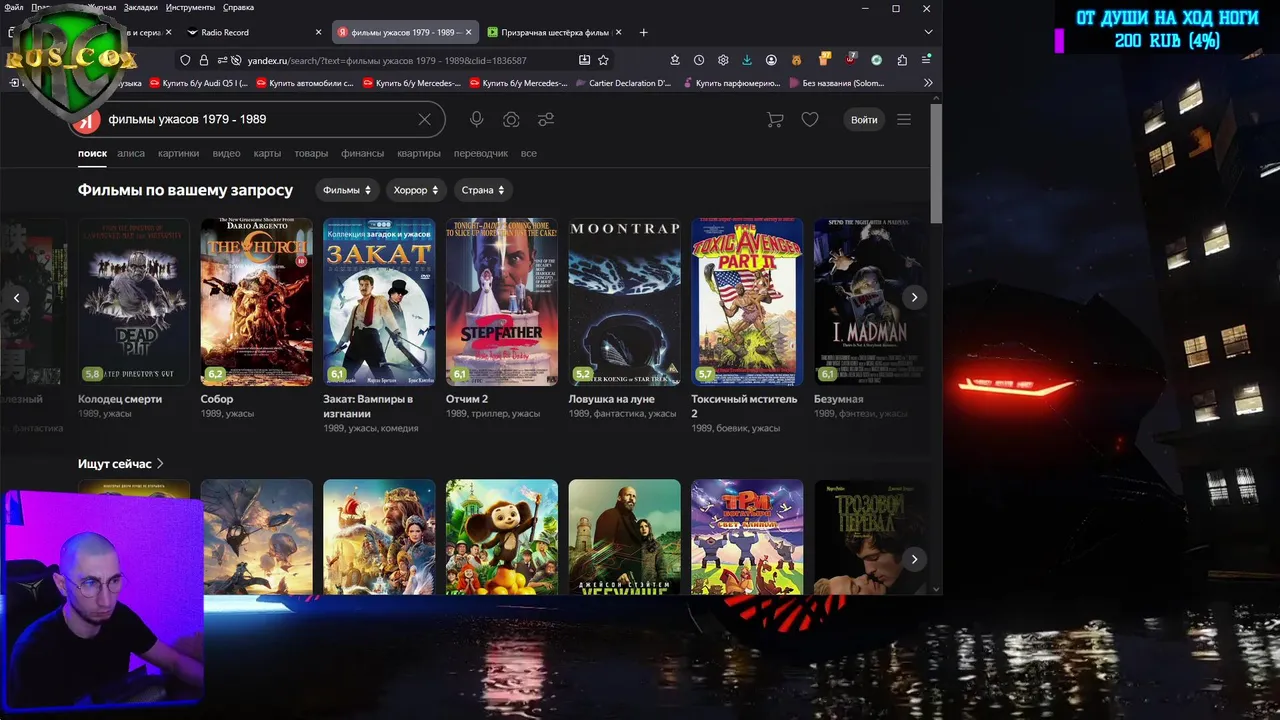Open the Firefox application menu

[x=928, y=60]
